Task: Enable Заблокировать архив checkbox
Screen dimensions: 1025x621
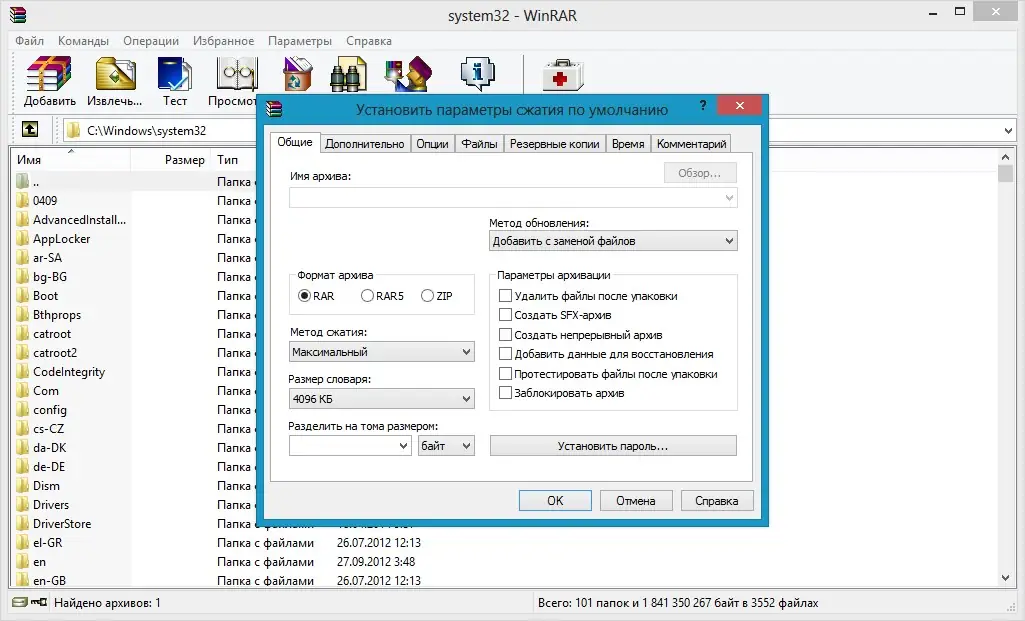Action: pyautogui.click(x=505, y=393)
